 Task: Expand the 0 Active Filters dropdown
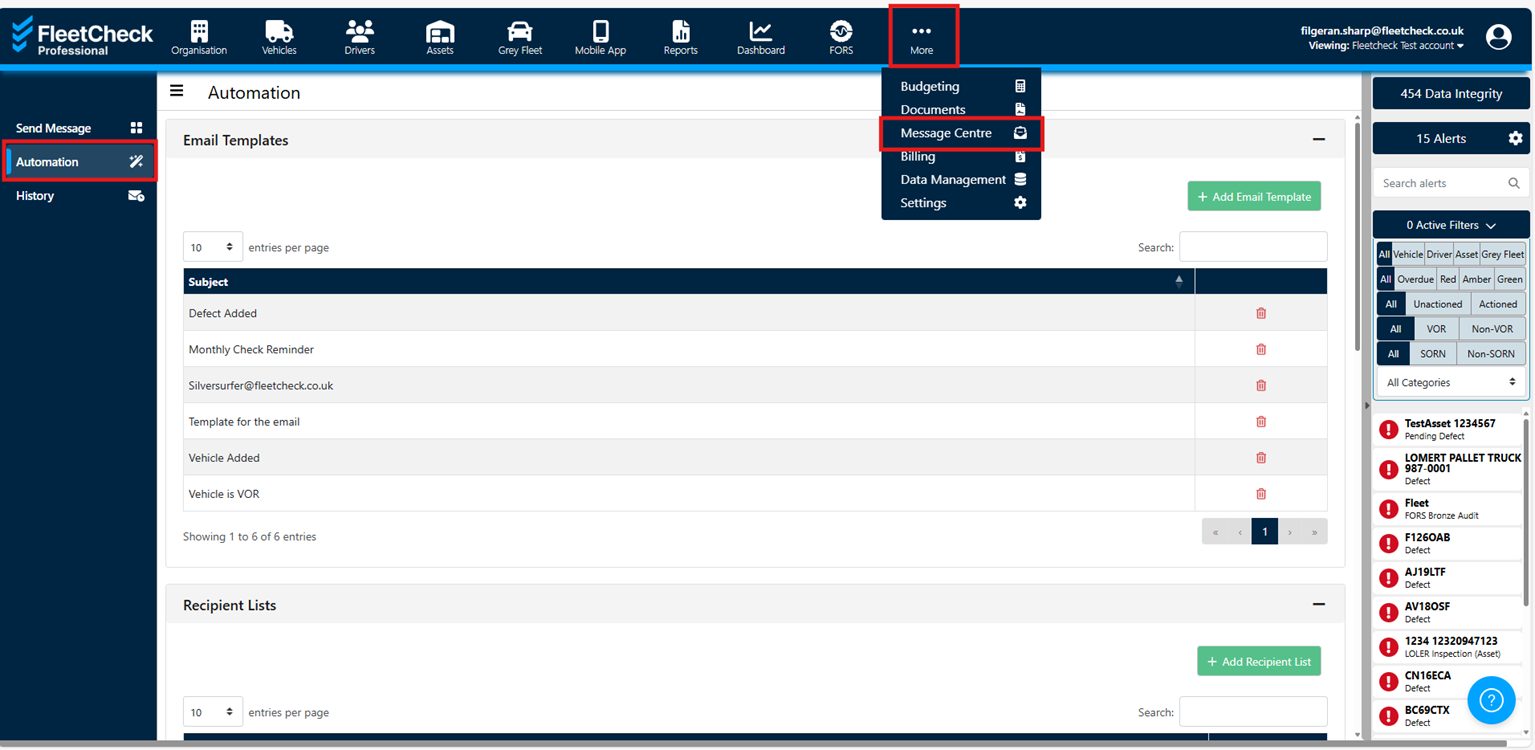point(1450,225)
